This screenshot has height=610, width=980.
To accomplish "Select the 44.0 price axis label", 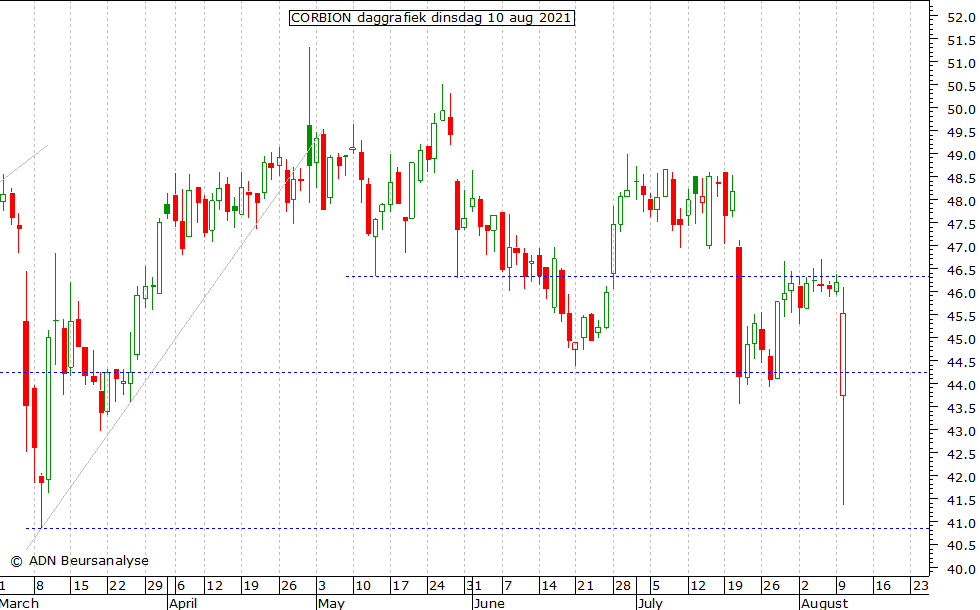I will click(x=961, y=386).
